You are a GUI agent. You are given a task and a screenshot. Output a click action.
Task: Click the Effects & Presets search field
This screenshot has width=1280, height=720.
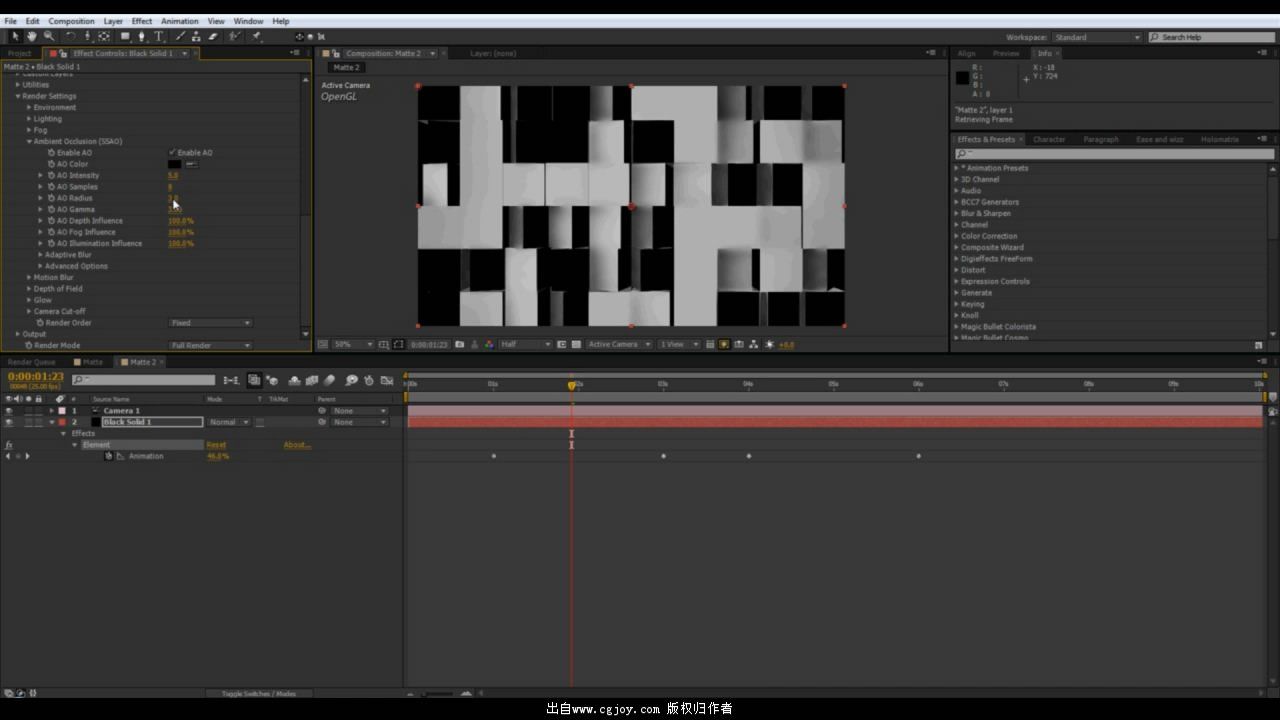click(x=1115, y=154)
